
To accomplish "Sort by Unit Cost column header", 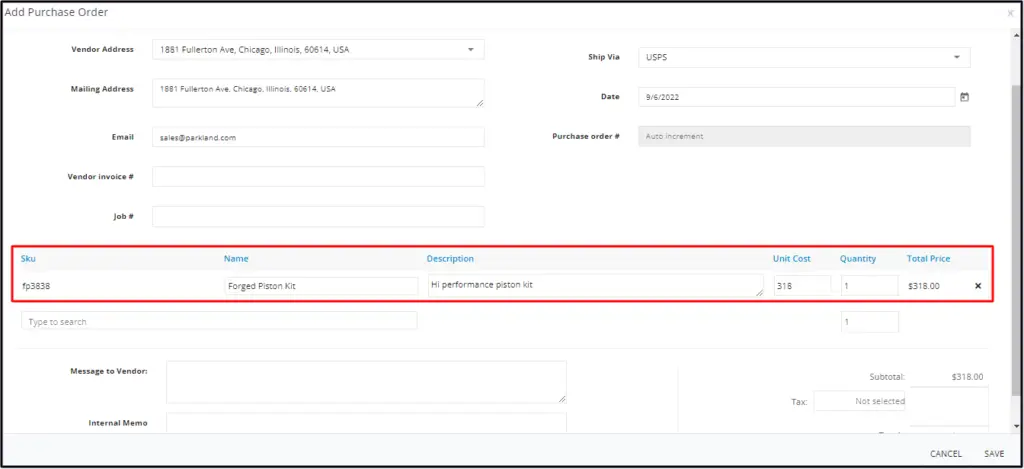I will (x=792, y=259).
